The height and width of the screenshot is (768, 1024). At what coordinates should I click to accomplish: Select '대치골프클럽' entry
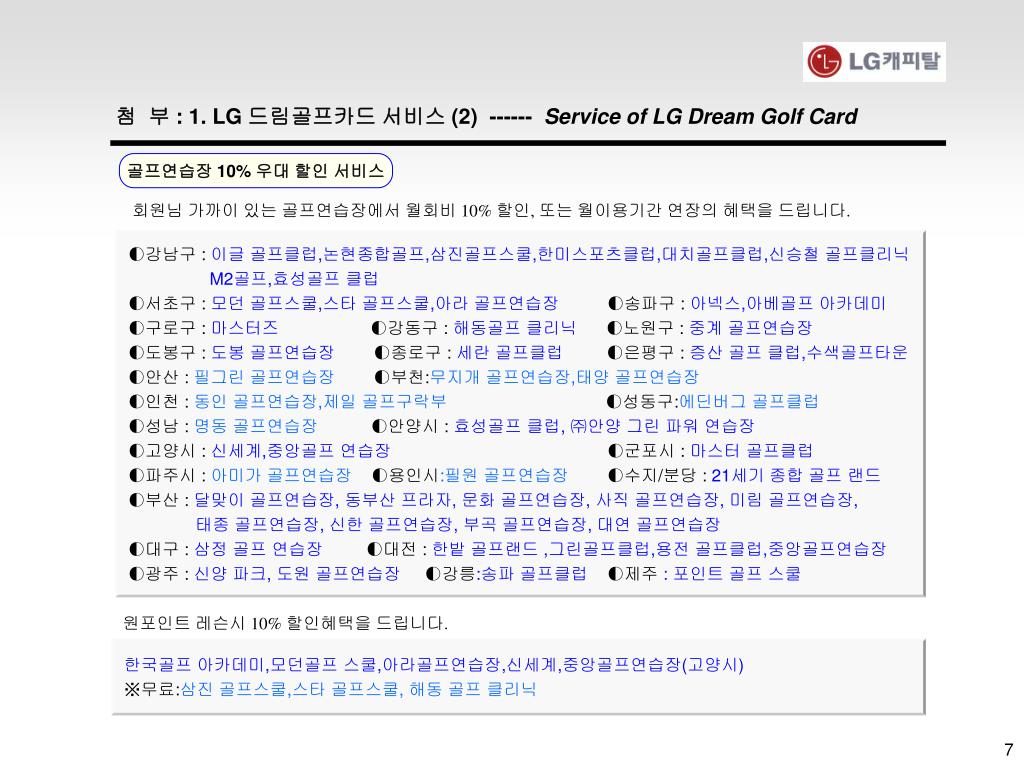click(x=712, y=254)
